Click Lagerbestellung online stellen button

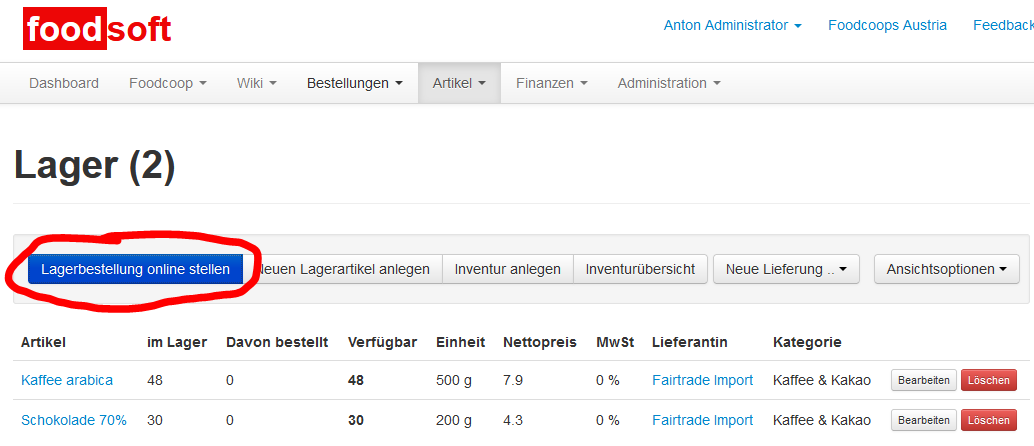click(x=135, y=269)
